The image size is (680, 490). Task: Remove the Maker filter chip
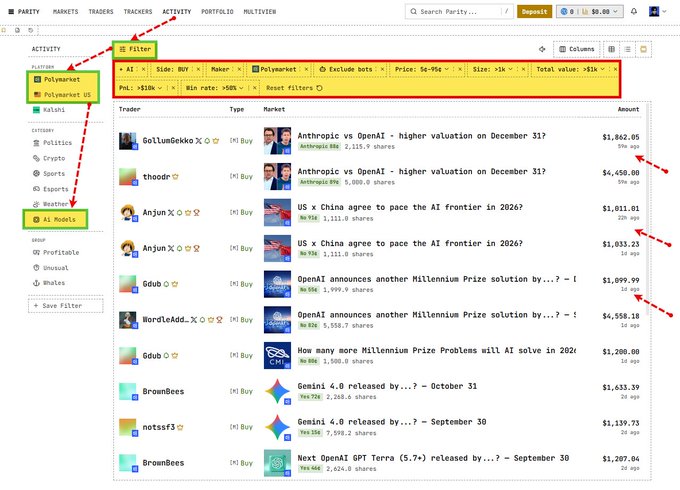coord(239,69)
